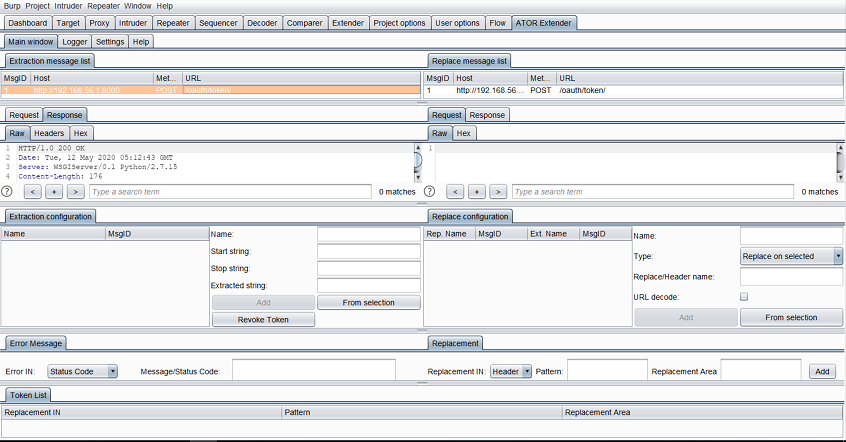Click the plus button in the extraction search bar
Image resolution: width=846 pixels, height=442 pixels.
(x=54, y=191)
